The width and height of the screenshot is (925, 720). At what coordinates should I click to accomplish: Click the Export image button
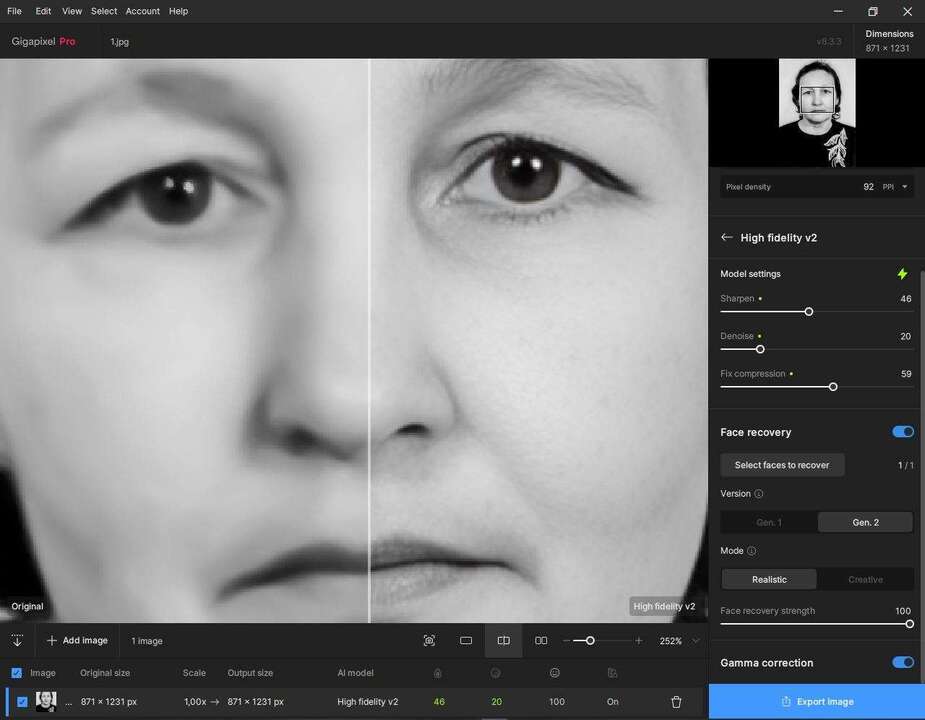click(816, 702)
